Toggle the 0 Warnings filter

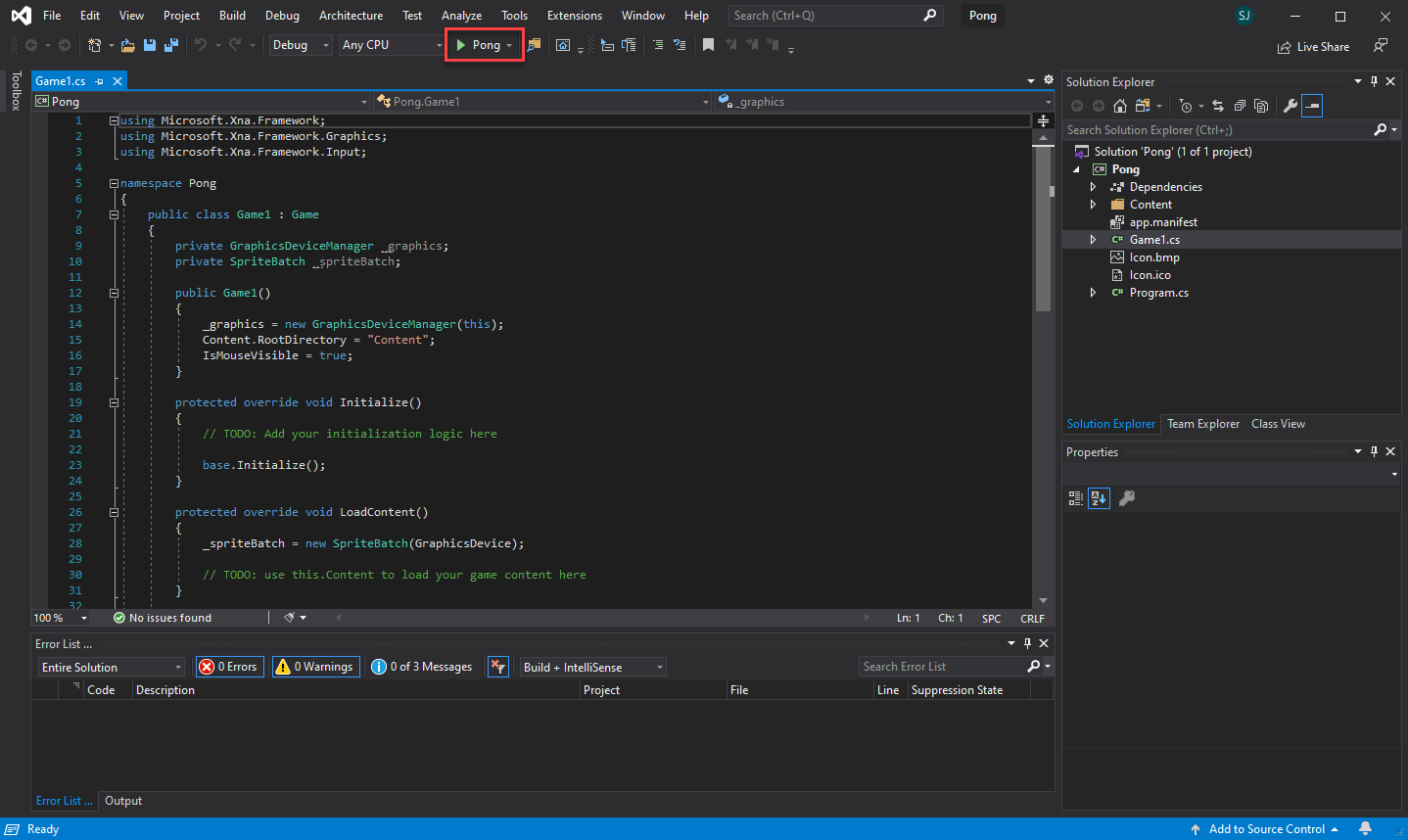tap(315, 667)
